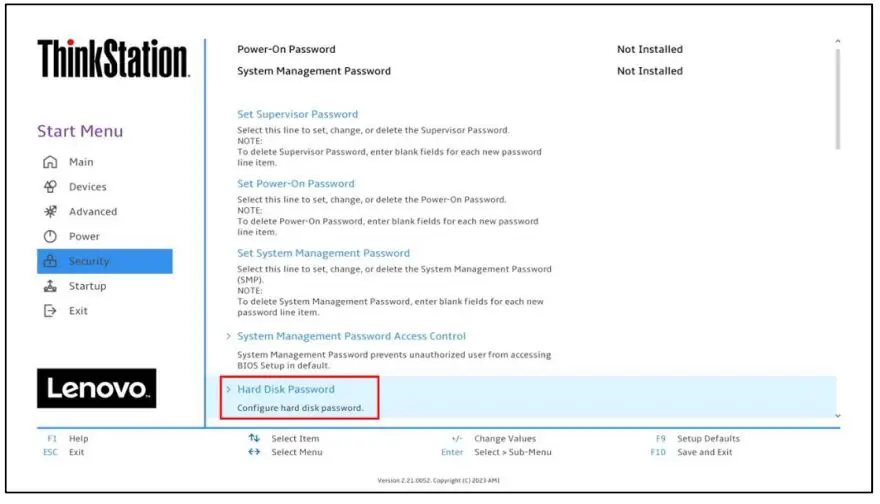
Task: Click the vertical scrollbar thumb
Action: coord(837,99)
